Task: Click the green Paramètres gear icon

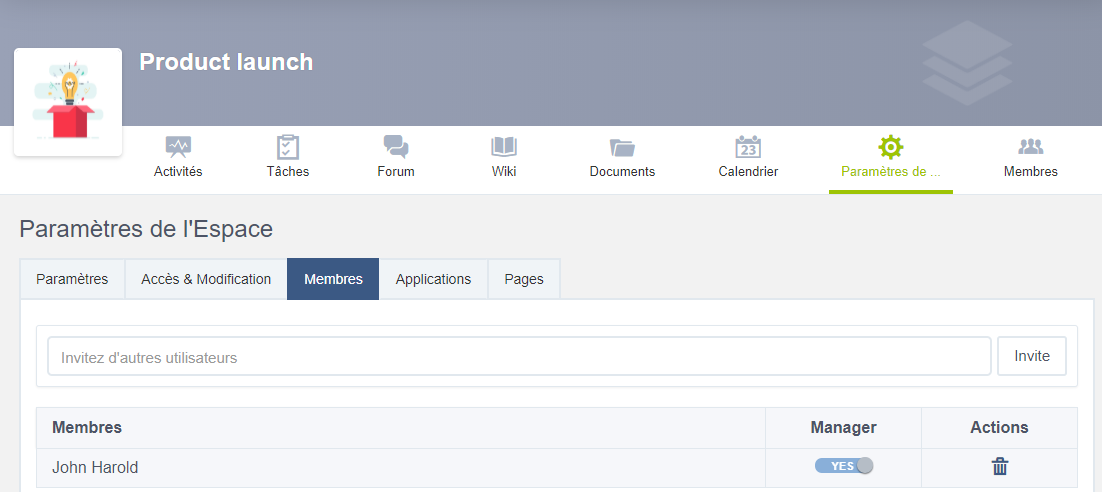Action: [x=890, y=148]
